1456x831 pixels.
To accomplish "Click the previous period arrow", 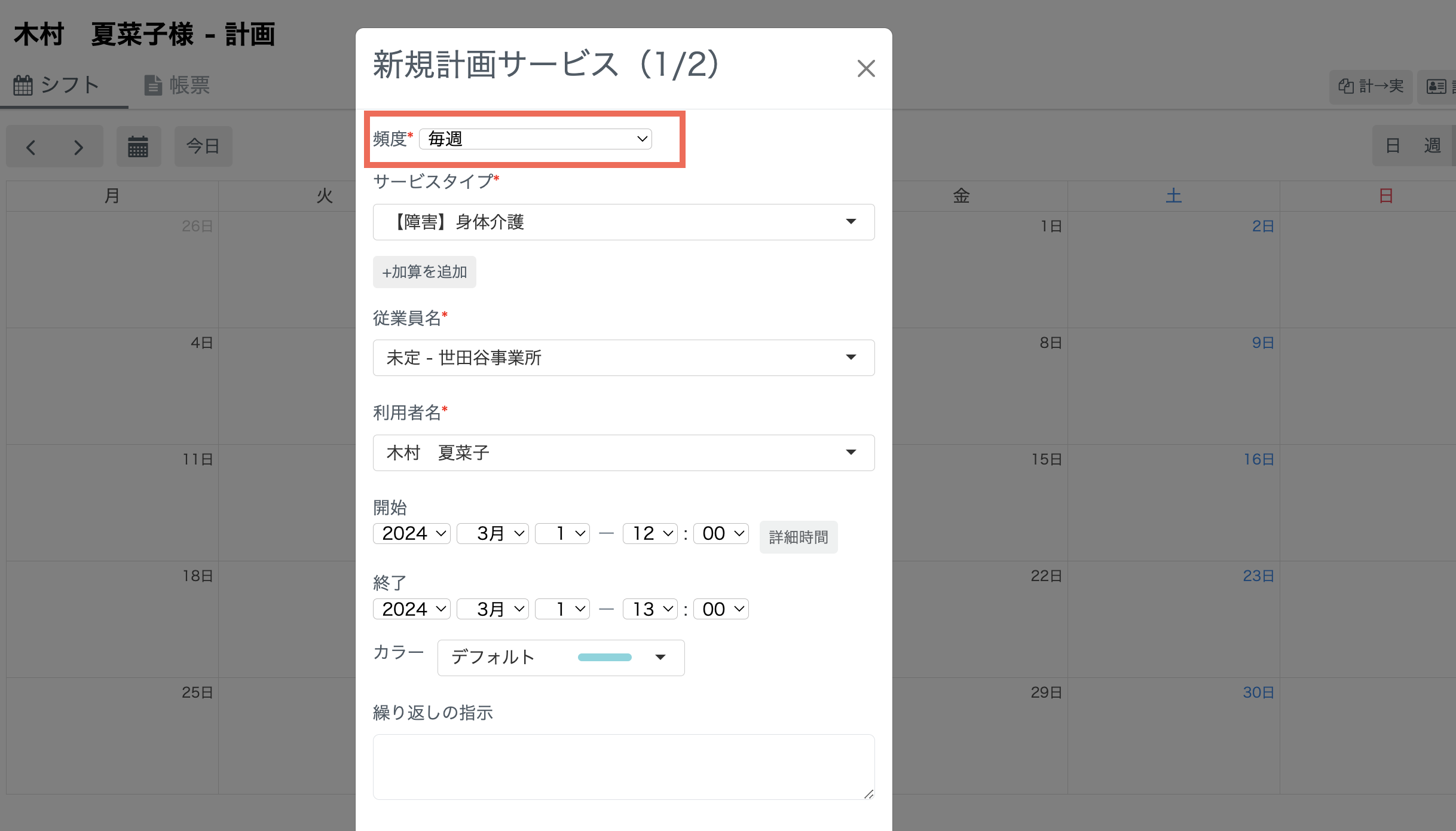I will (30, 146).
